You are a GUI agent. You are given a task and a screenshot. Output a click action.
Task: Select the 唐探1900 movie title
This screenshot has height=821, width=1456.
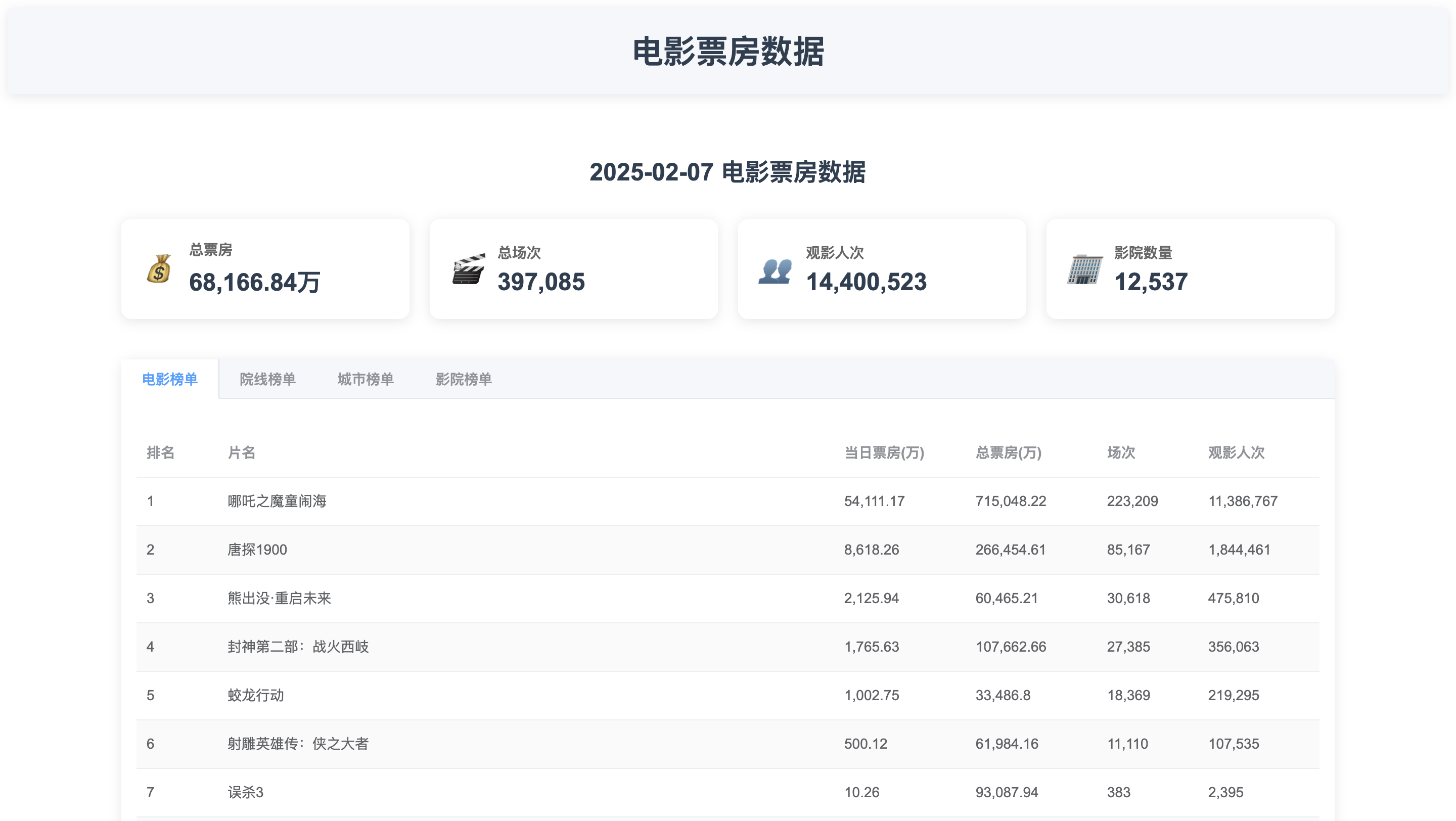point(257,550)
